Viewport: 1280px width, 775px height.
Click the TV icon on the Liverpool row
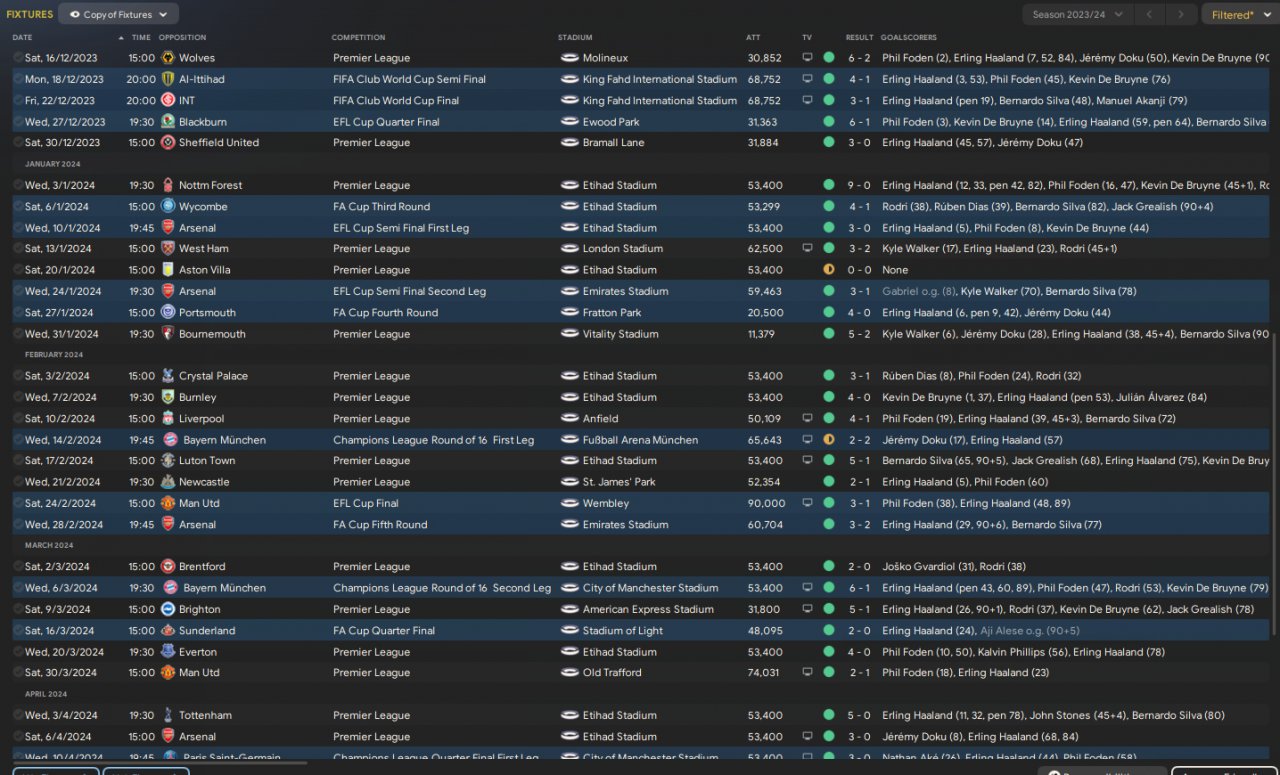pyautogui.click(x=807, y=419)
